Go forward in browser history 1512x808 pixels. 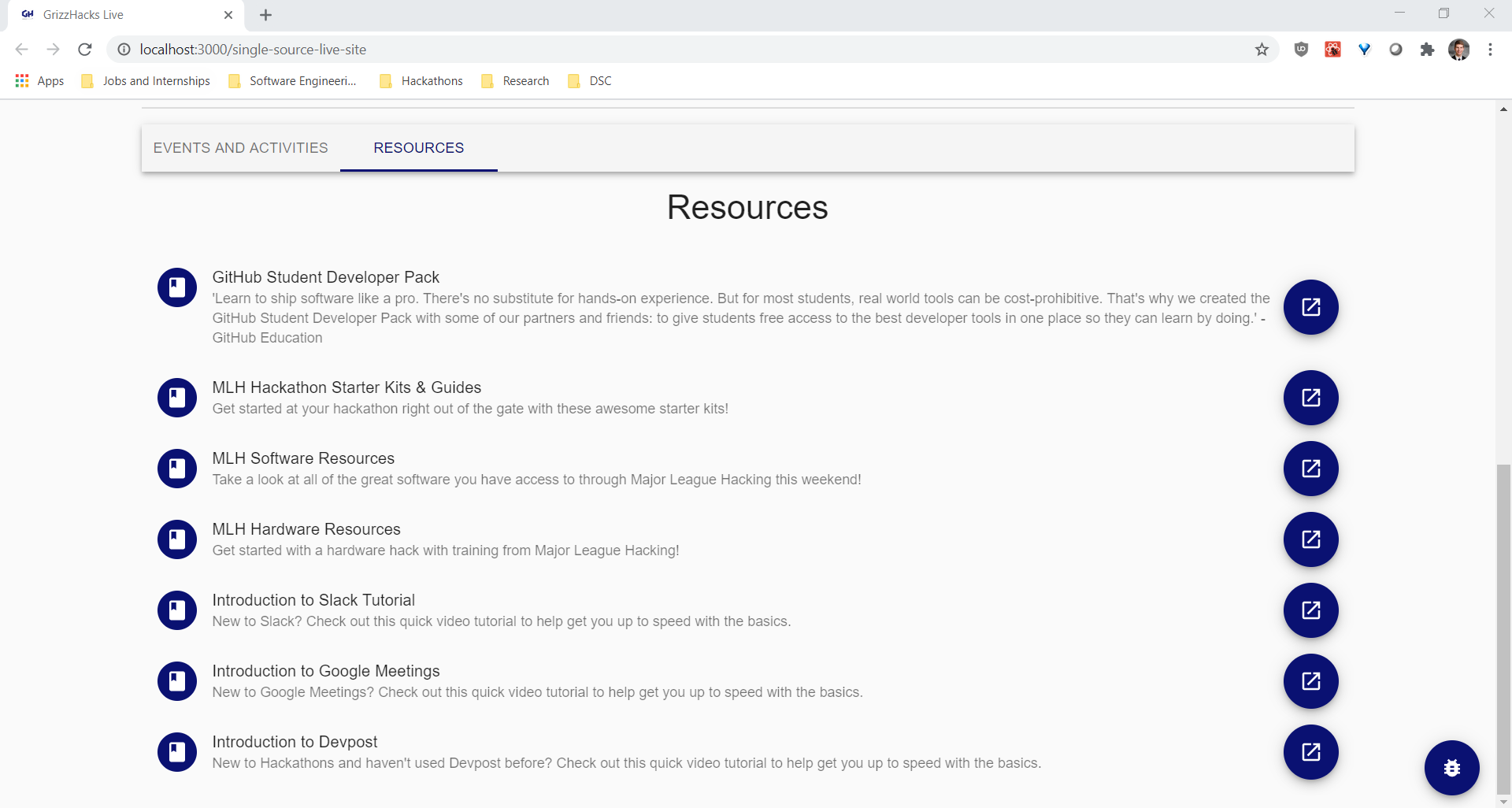point(54,50)
